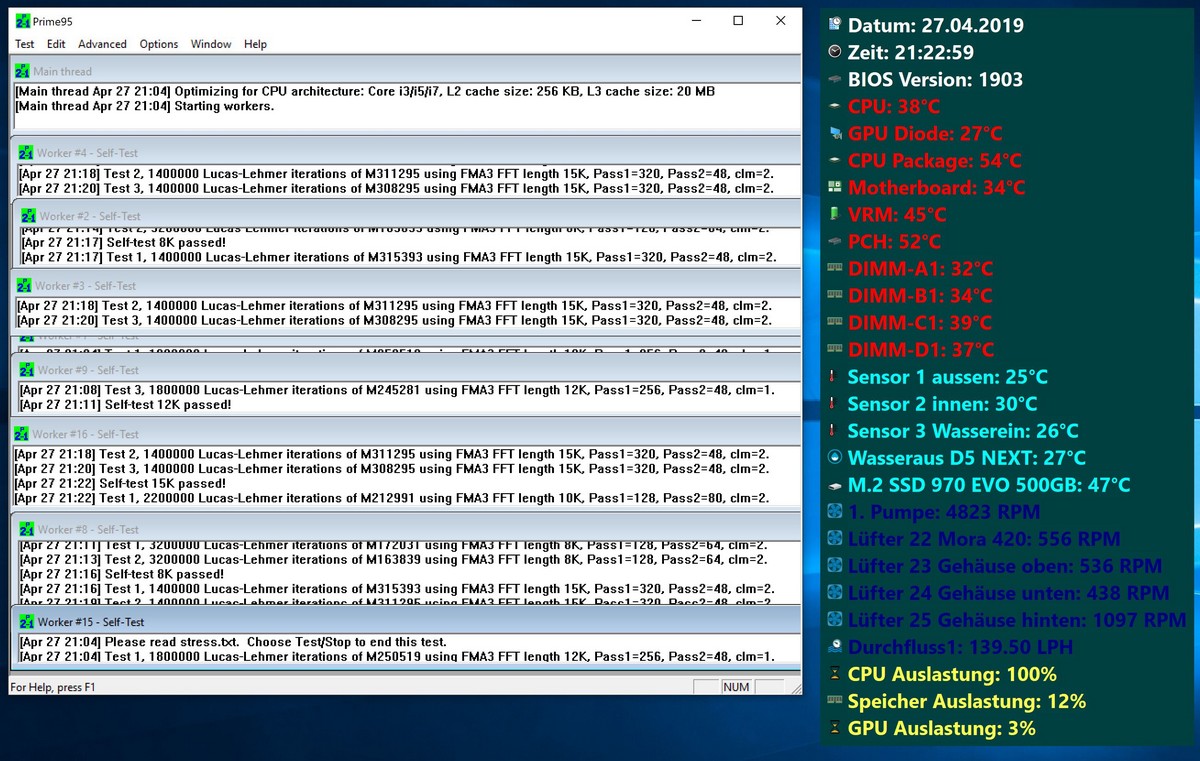1200x761 pixels.
Task: Click the RAM icon beside DIMM-D1
Action: click(x=835, y=349)
